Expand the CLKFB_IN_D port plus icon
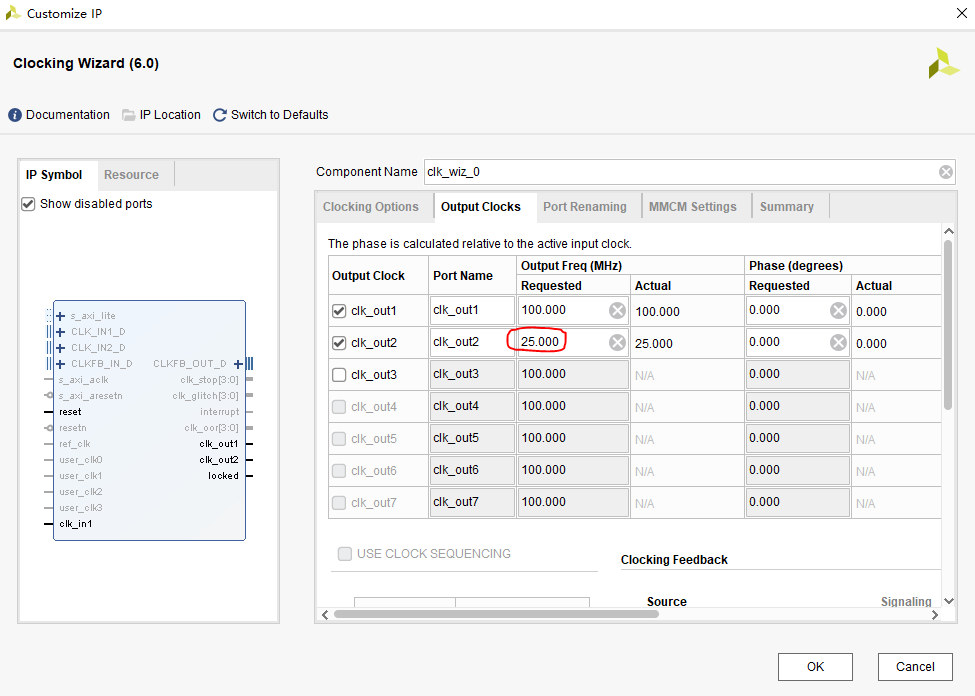 pyautogui.click(x=60, y=364)
